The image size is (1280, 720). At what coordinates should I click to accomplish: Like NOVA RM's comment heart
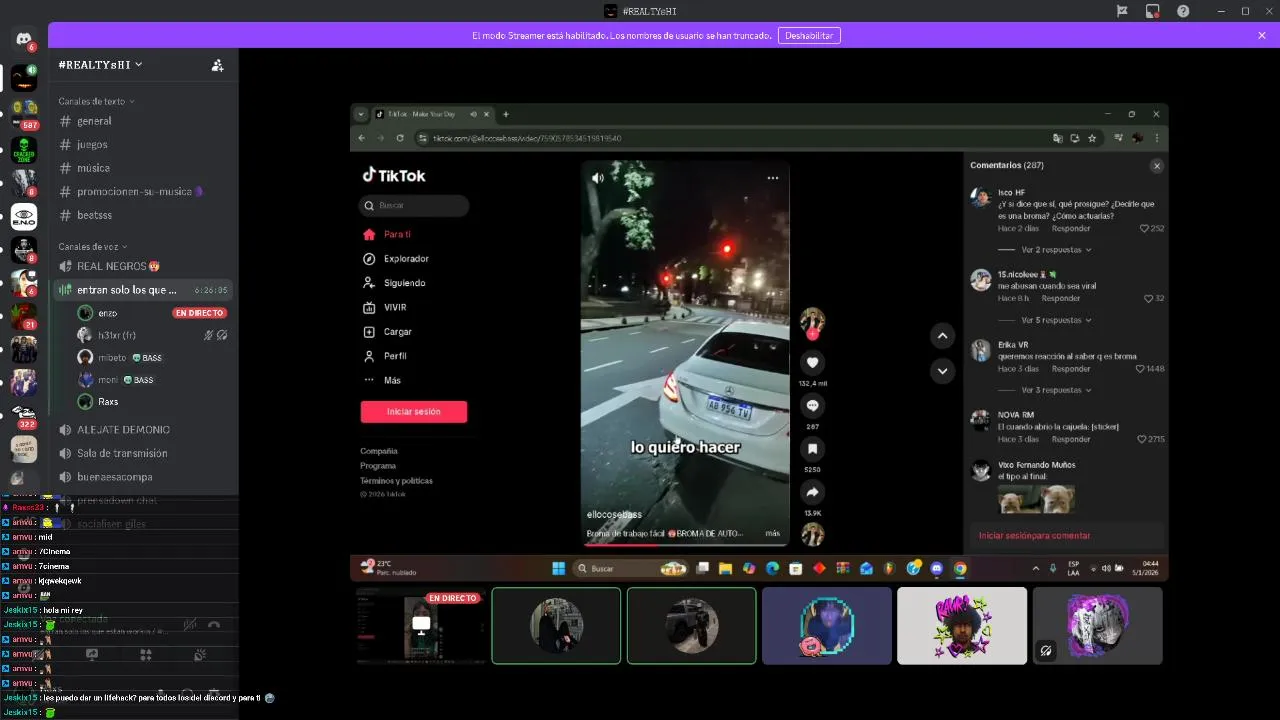[1141, 439]
